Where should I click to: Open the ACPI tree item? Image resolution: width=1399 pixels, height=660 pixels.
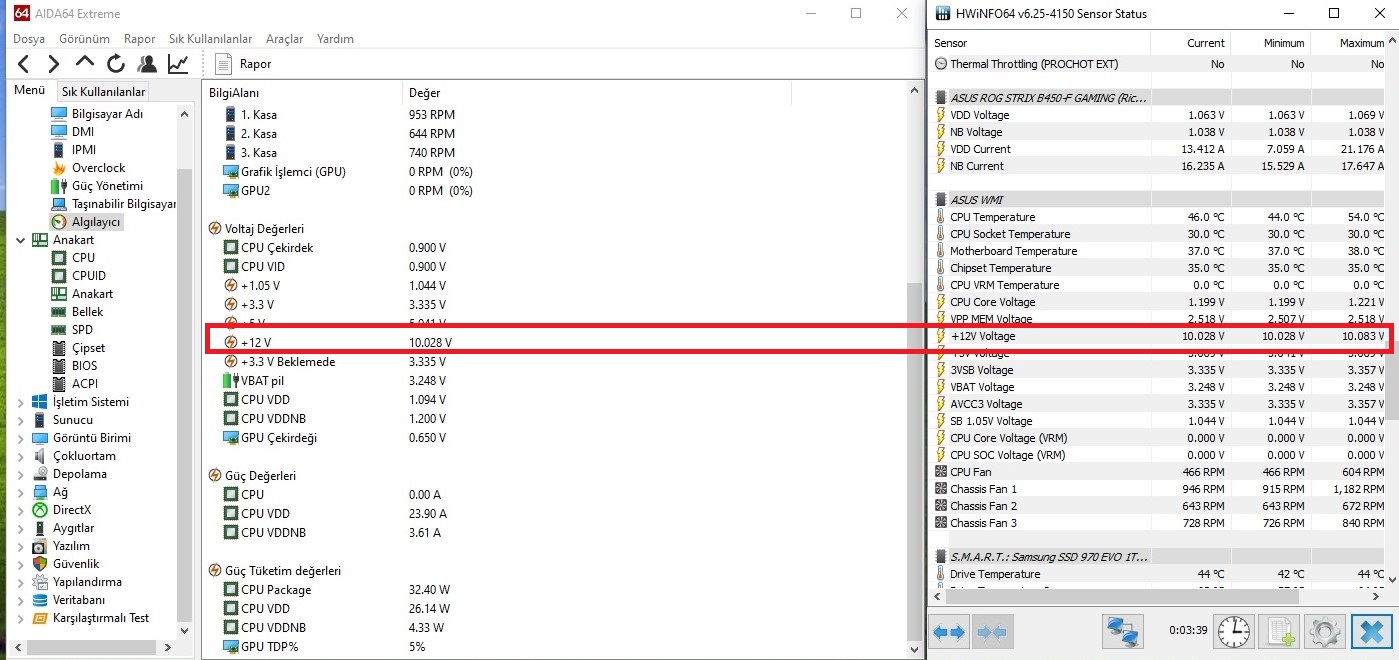click(84, 384)
